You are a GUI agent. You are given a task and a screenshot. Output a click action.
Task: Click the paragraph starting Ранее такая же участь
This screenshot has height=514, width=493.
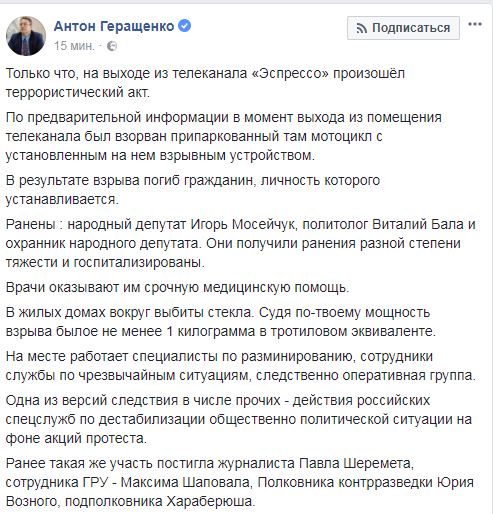(x=240, y=482)
